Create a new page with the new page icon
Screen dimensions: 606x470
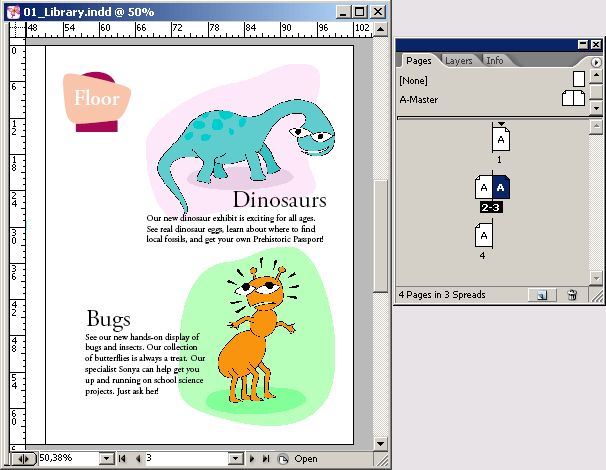click(542, 295)
